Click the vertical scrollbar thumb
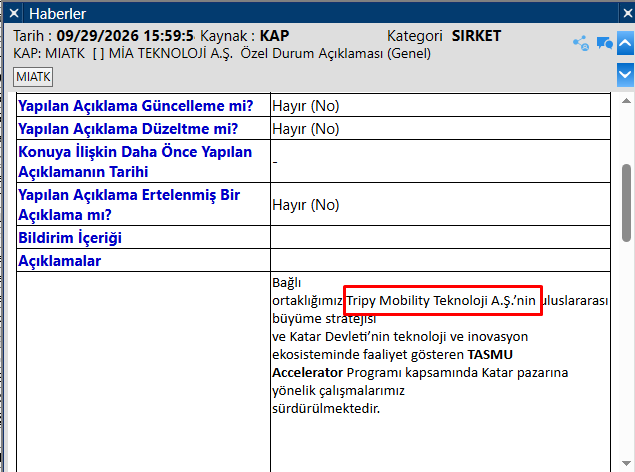 [x=626, y=203]
